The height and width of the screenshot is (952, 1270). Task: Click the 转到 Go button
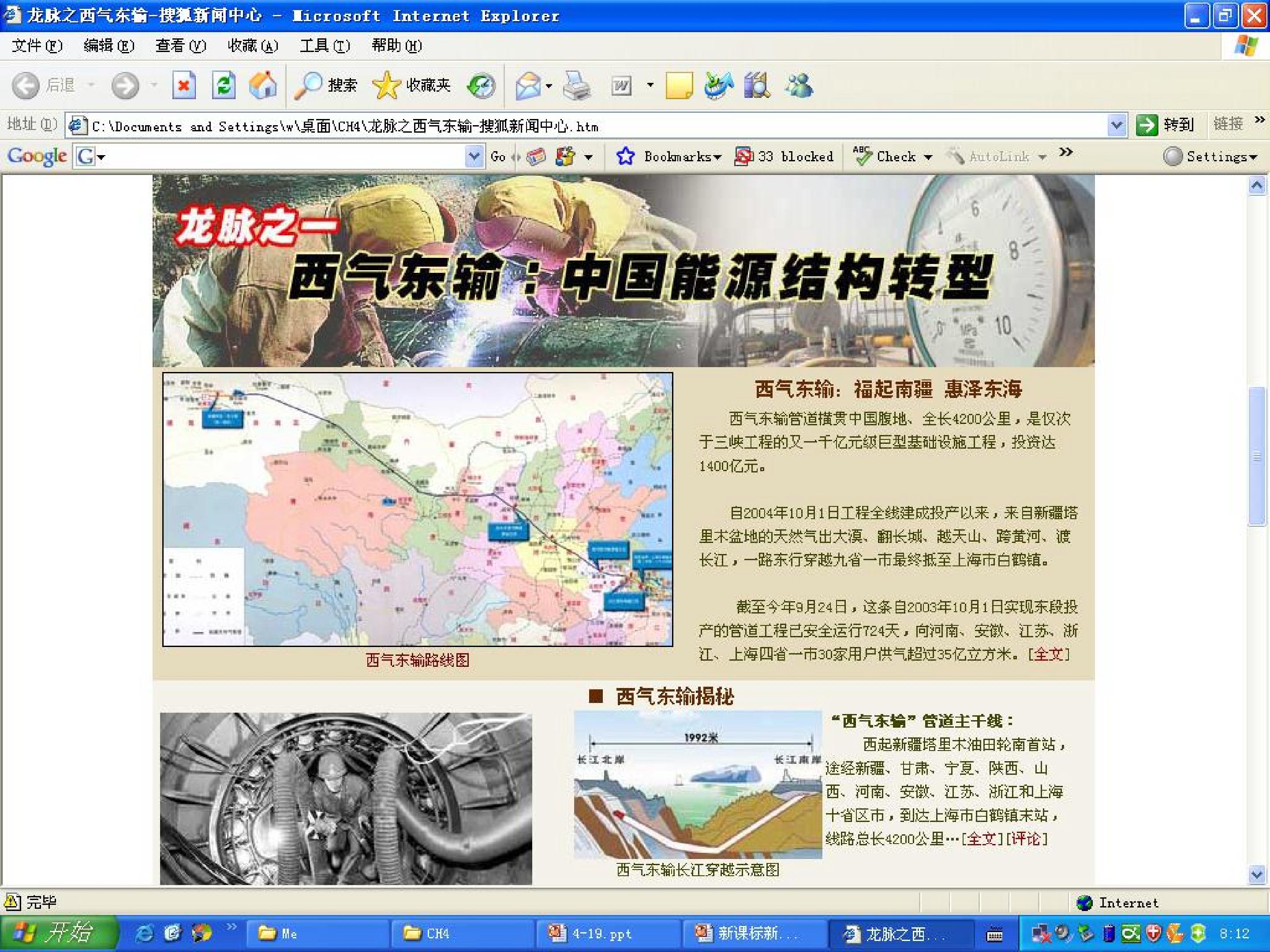coord(1165,125)
